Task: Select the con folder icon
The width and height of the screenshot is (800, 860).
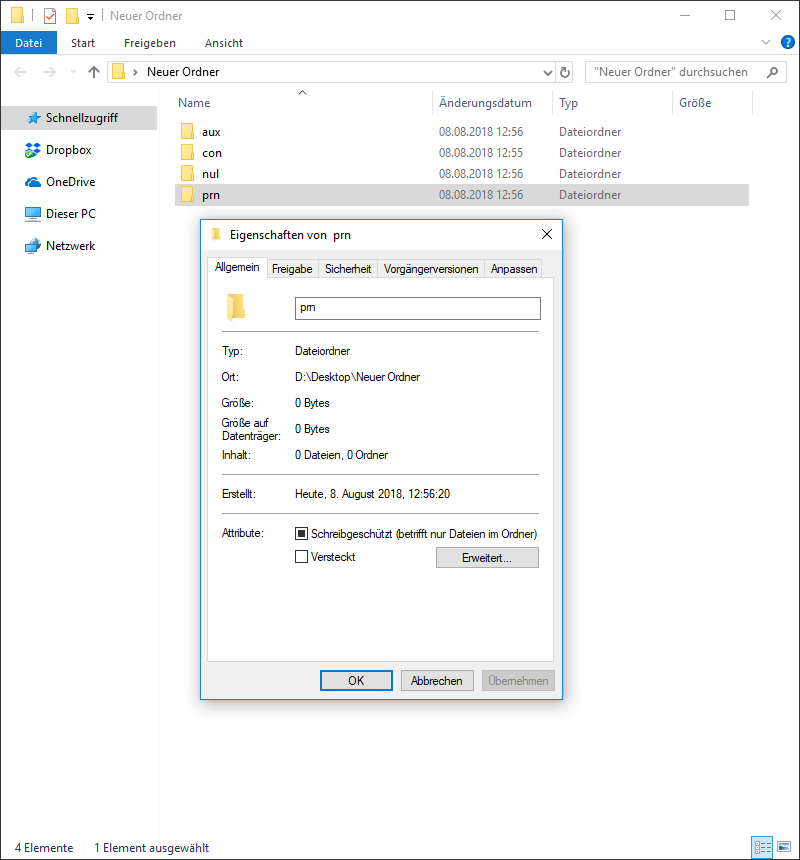Action: [188, 152]
